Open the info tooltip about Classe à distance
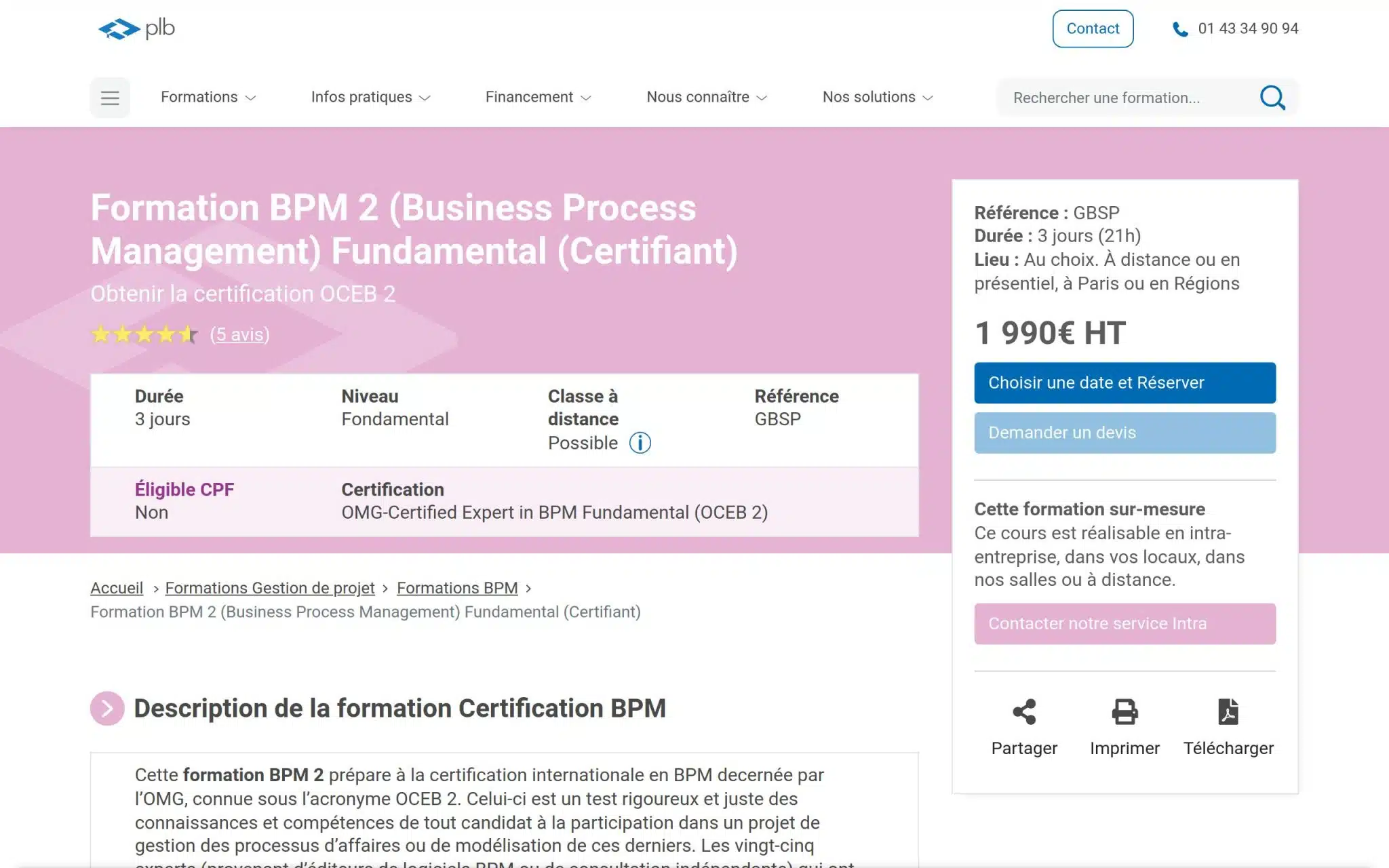The image size is (1389, 868). 639,443
